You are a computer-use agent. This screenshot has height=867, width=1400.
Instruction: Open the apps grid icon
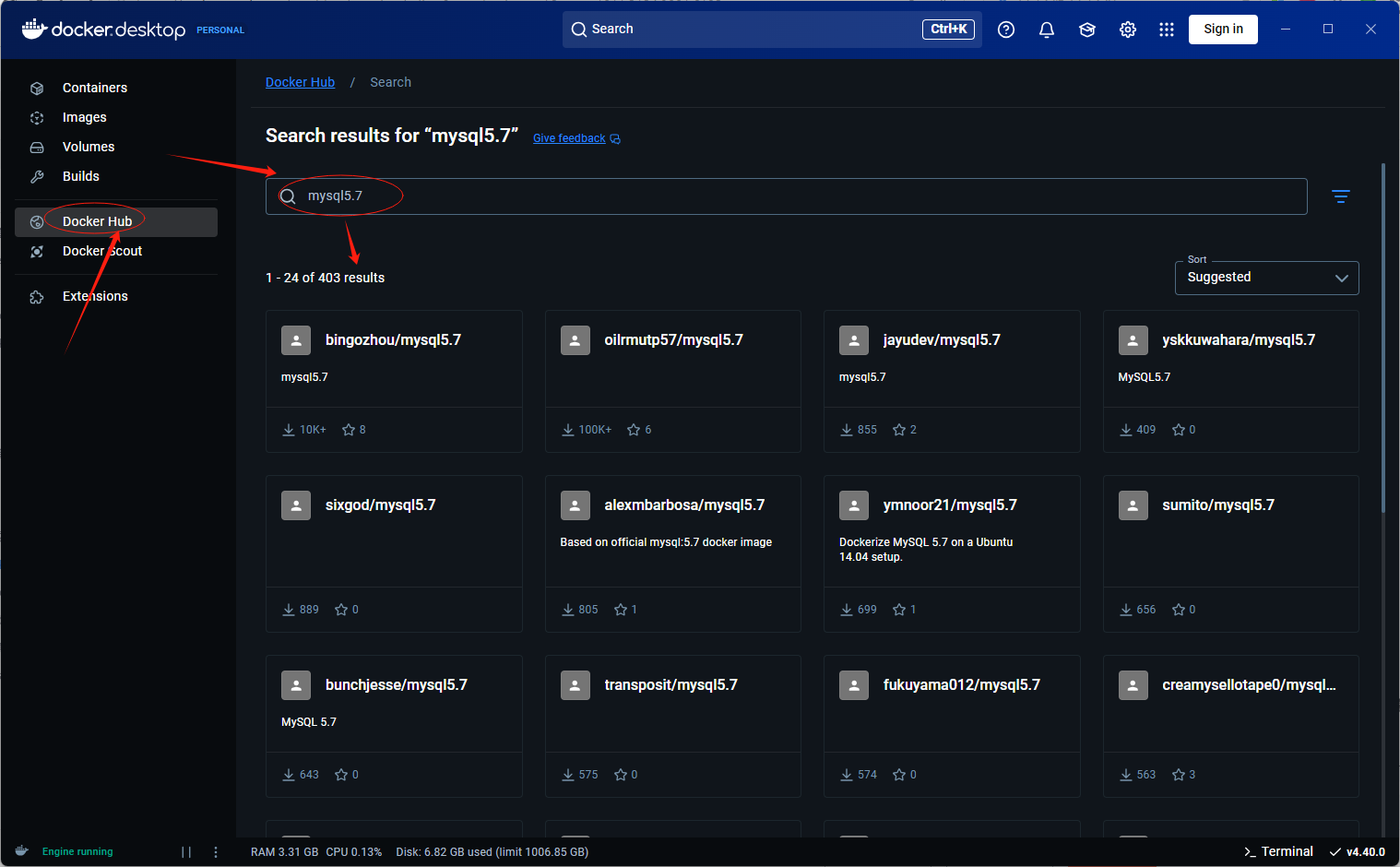point(1167,30)
